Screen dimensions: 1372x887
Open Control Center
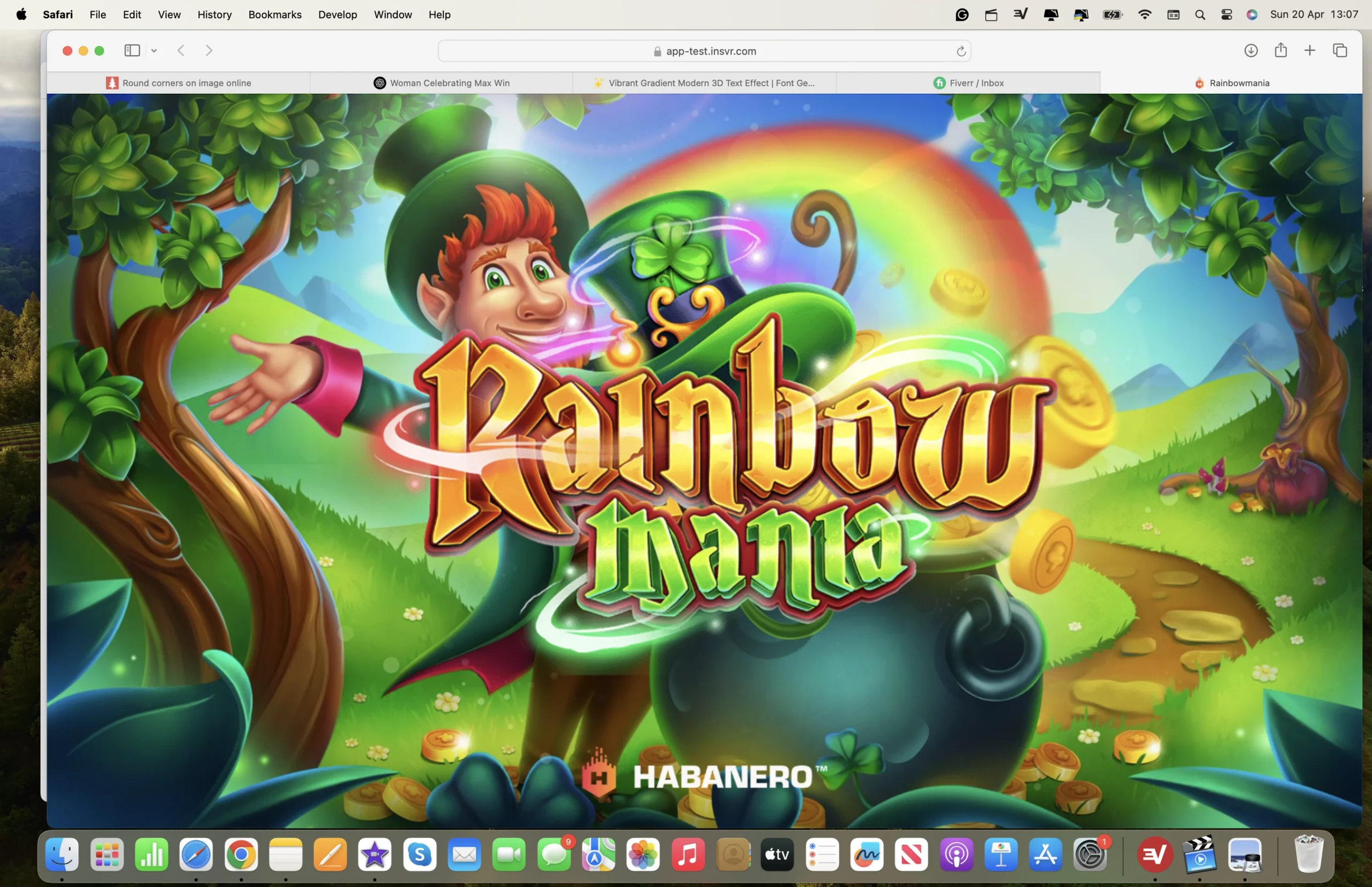coord(1226,14)
